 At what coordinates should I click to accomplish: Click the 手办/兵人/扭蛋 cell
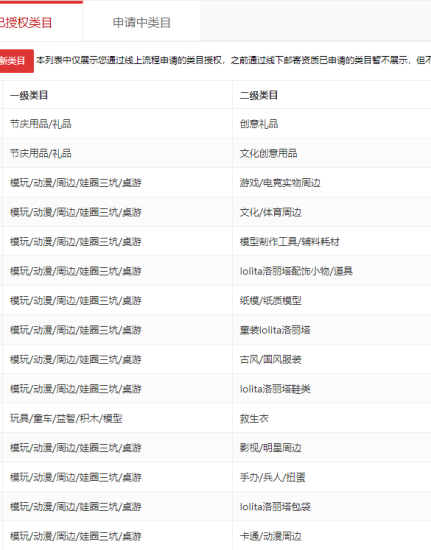tap(272, 477)
